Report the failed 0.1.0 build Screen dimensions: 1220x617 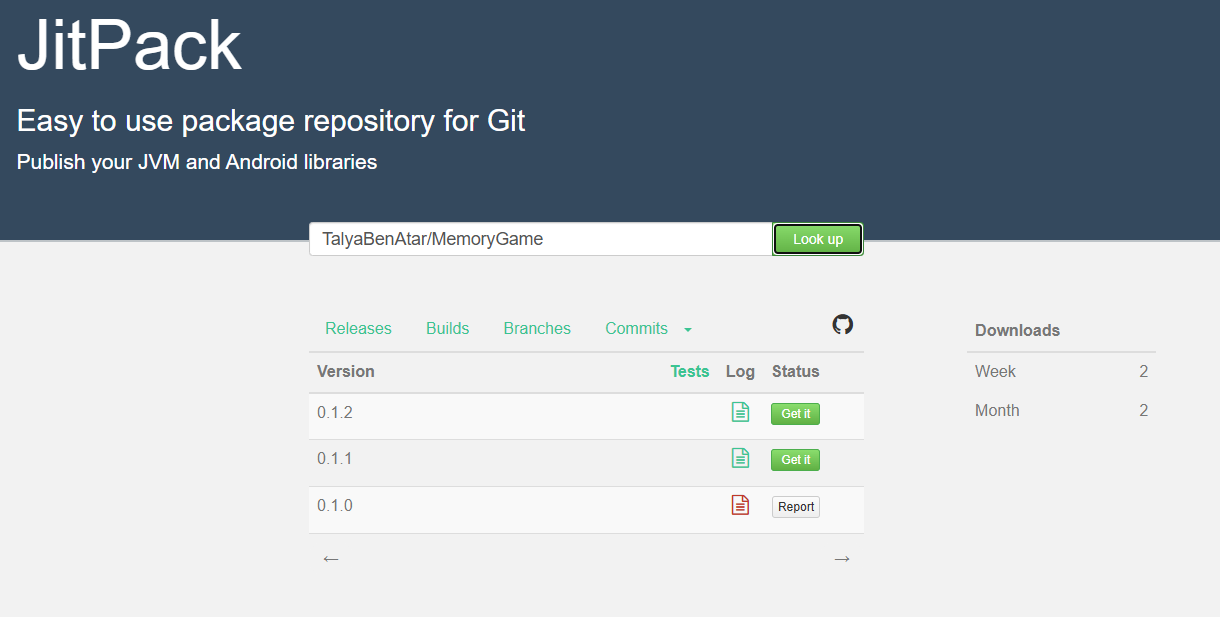click(x=795, y=506)
